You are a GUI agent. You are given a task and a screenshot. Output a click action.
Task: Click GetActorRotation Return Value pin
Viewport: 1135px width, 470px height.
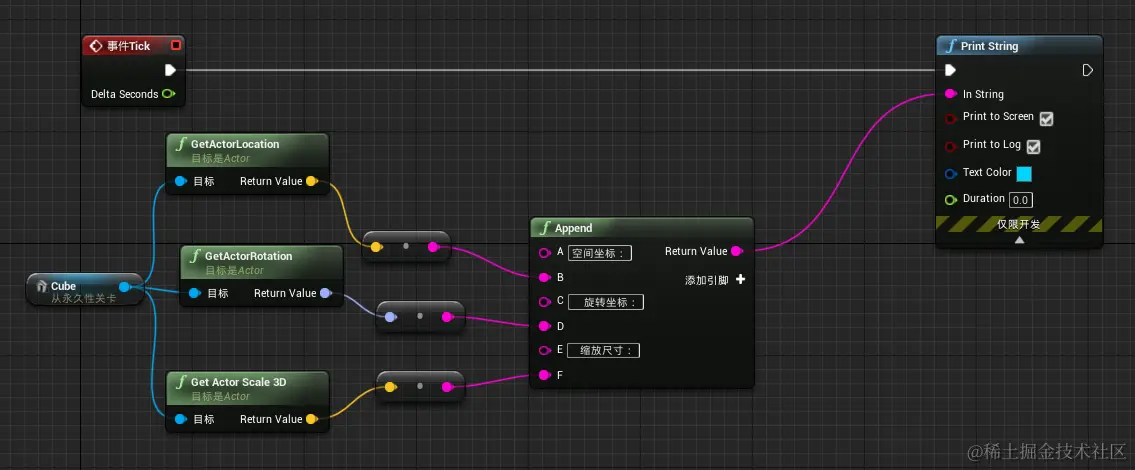coord(326,293)
